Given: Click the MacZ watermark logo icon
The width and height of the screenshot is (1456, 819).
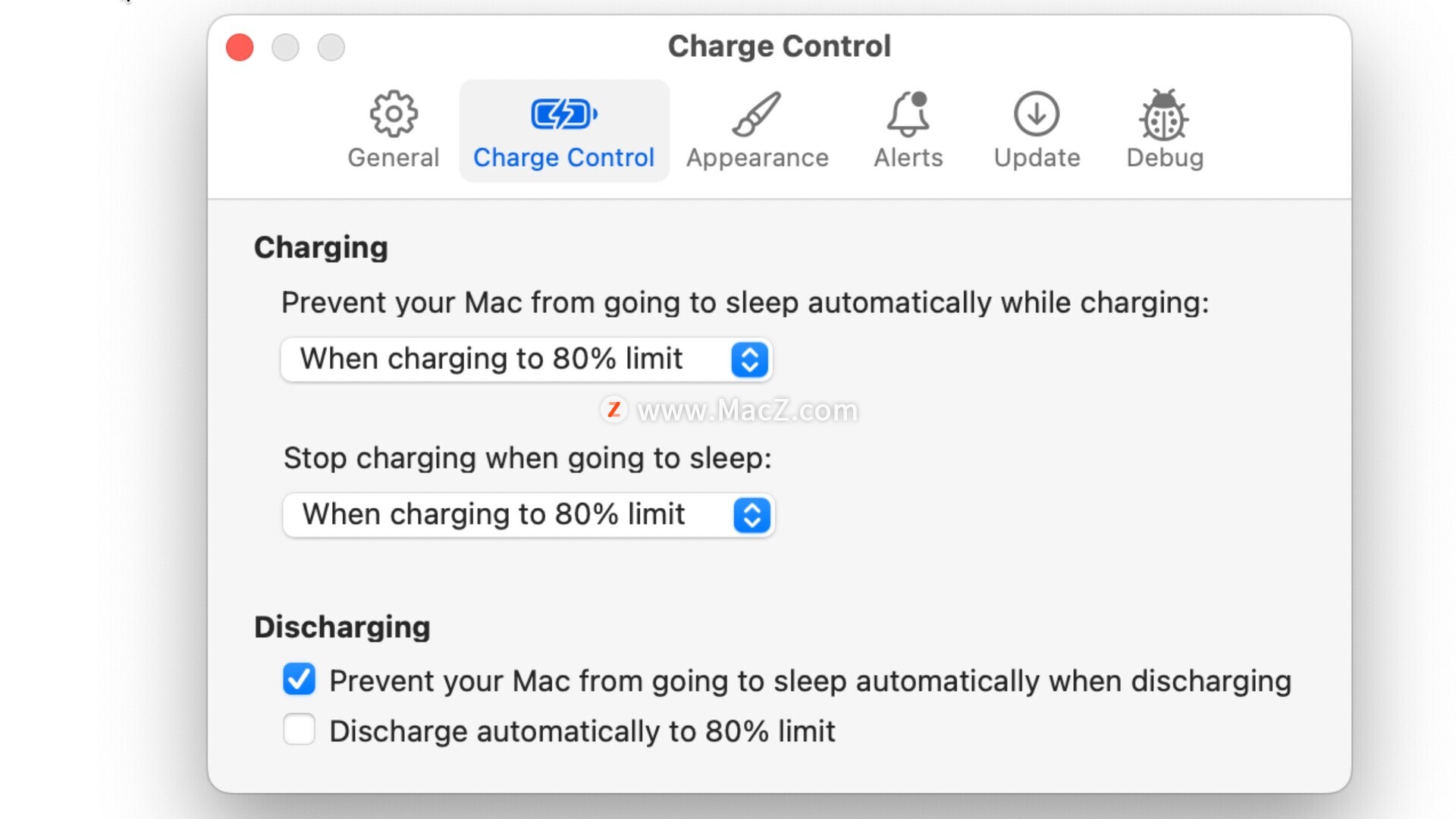Looking at the screenshot, I should (x=613, y=409).
